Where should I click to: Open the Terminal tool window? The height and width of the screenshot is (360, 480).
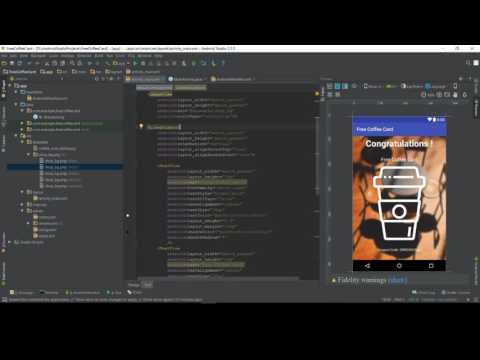(x=49, y=293)
